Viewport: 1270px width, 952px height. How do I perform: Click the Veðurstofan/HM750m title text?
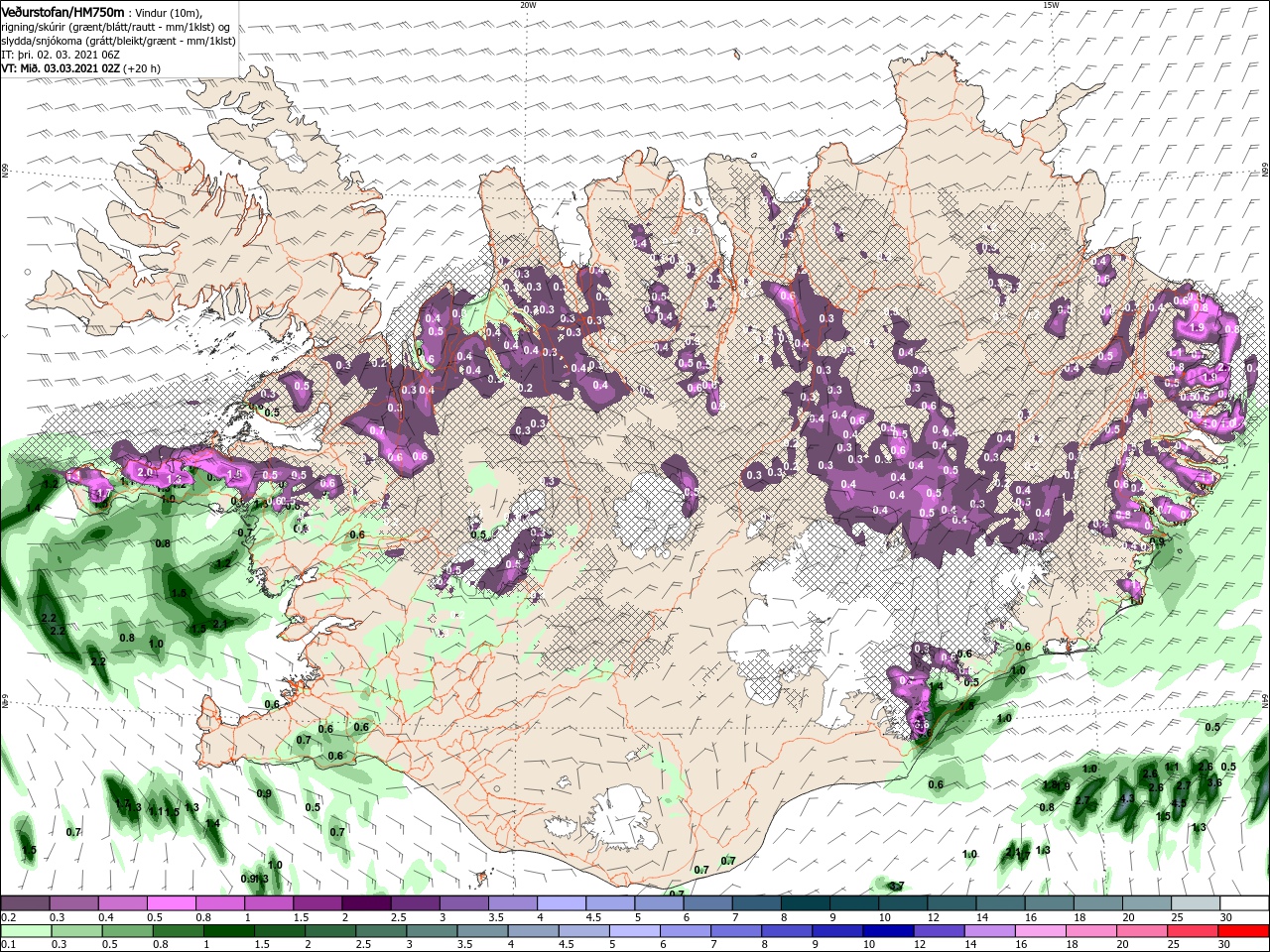pos(63,11)
